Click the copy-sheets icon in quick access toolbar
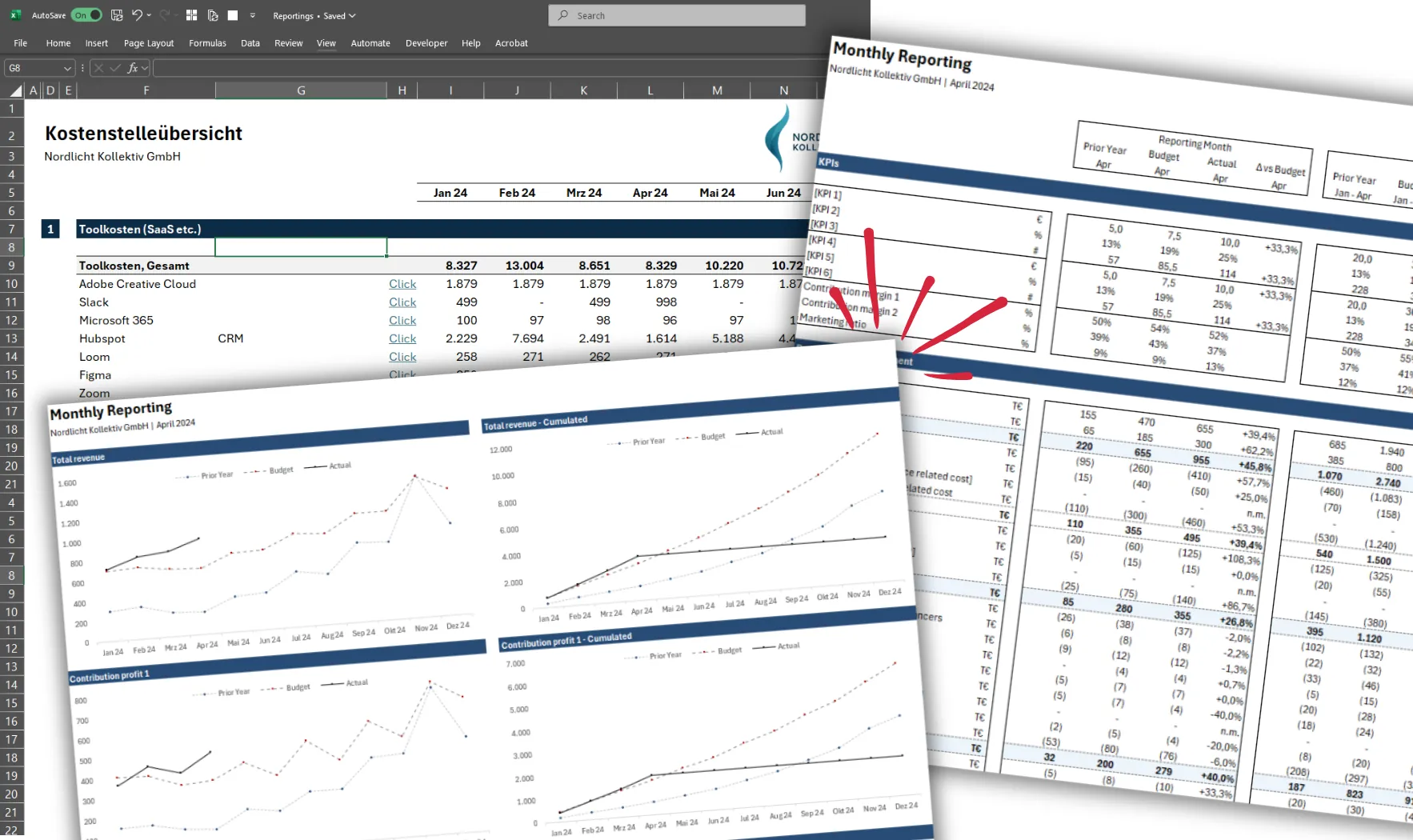Image resolution: width=1413 pixels, height=840 pixels. coord(213,15)
